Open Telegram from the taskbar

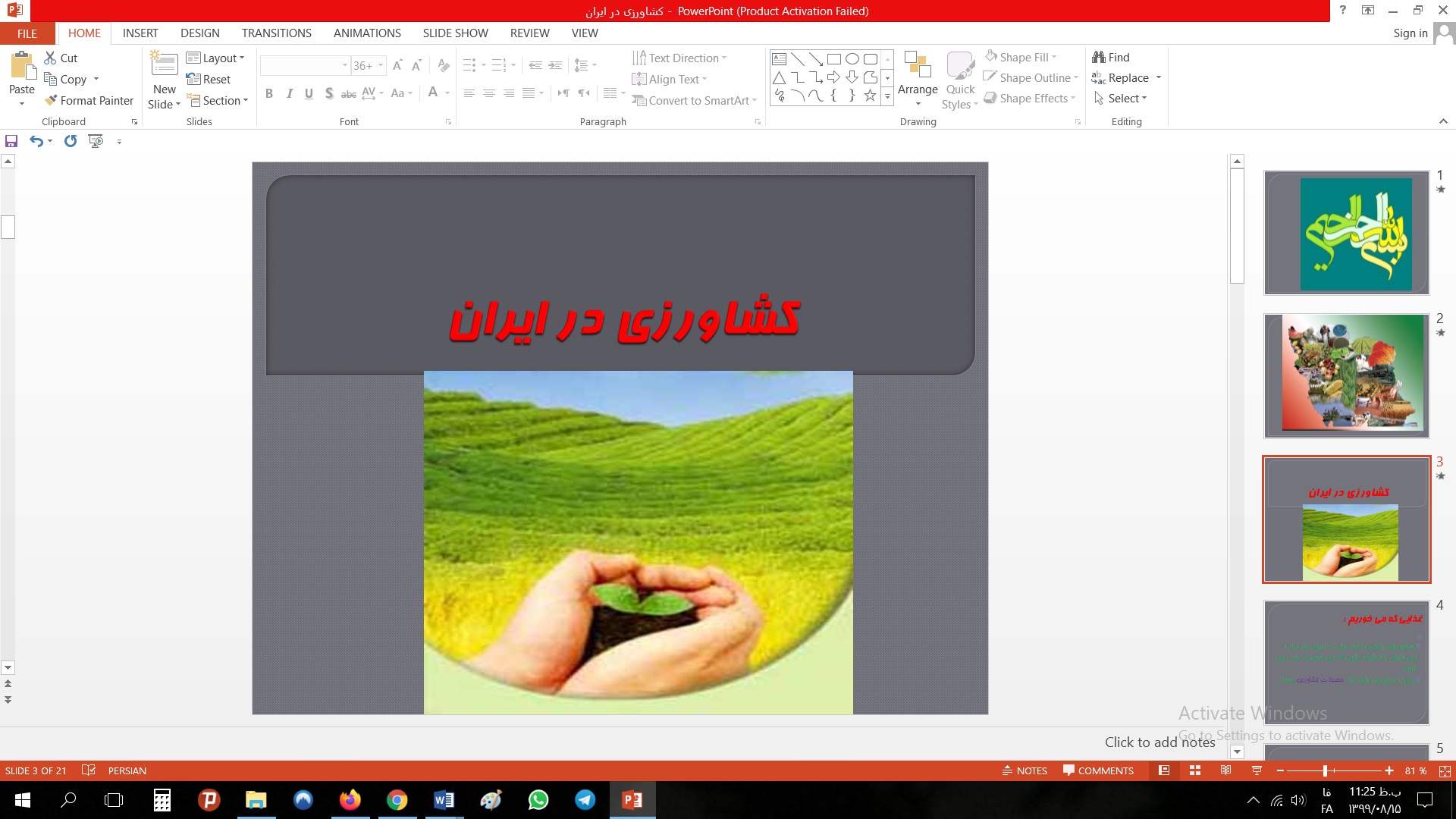pos(585,800)
